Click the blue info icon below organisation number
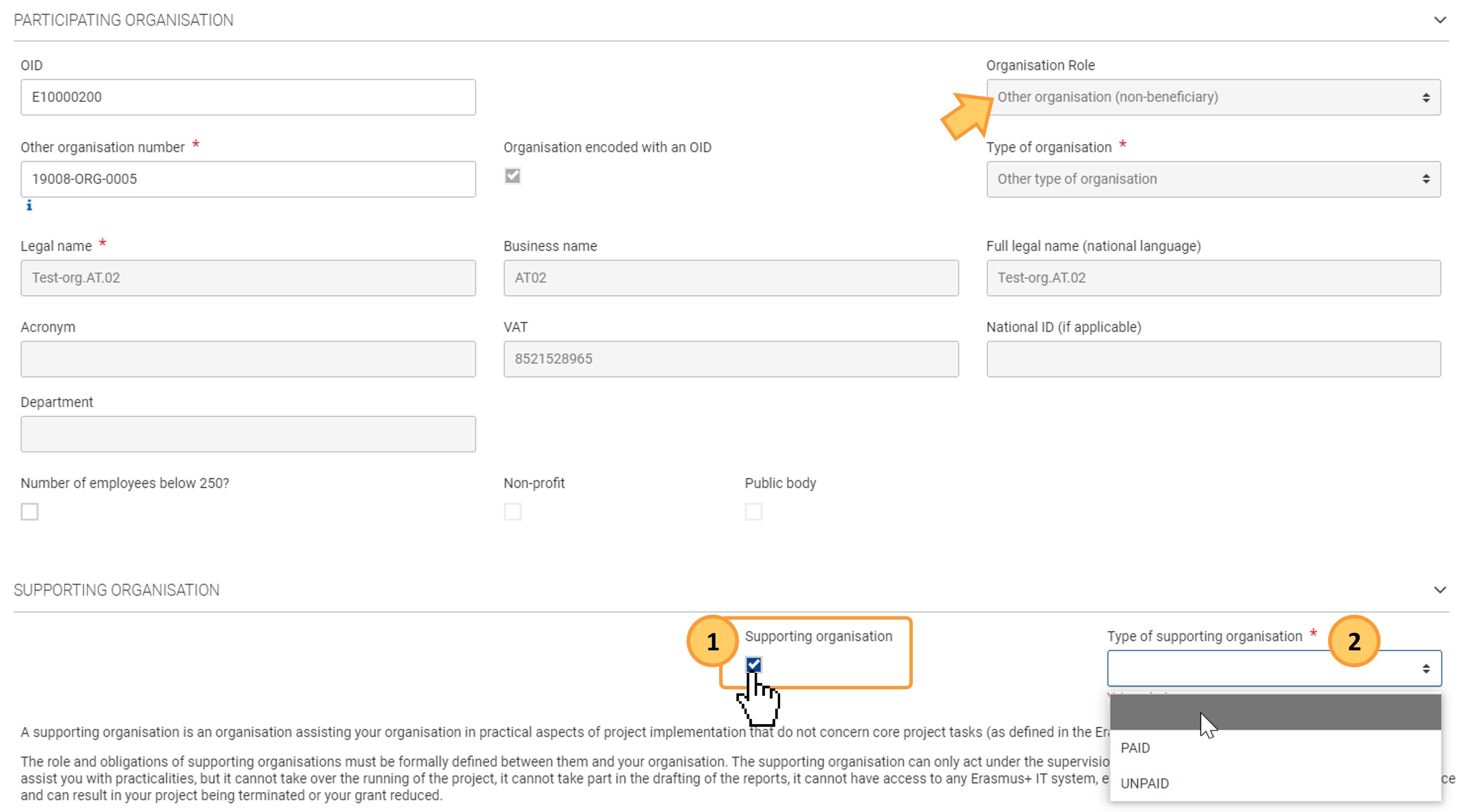Screen dimensions: 1462x812 [x=29, y=206]
